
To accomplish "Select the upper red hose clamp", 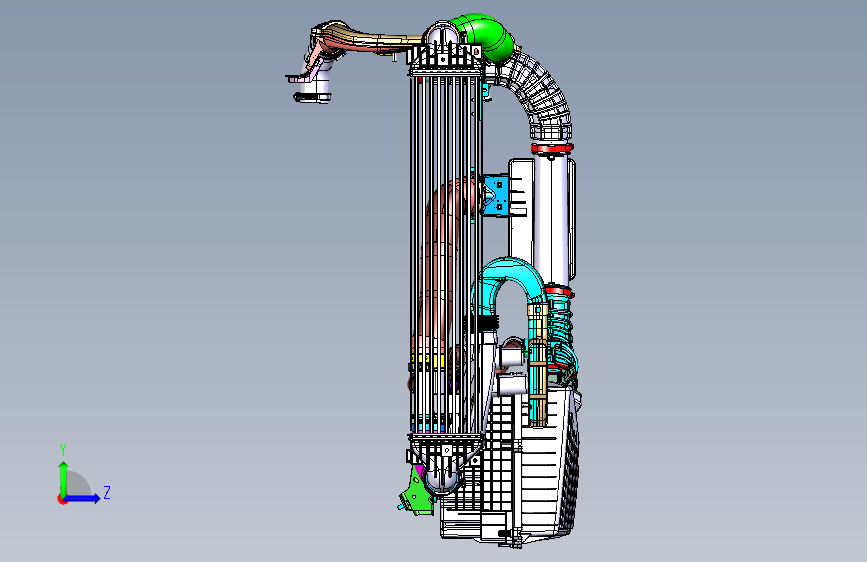I will (551, 148).
